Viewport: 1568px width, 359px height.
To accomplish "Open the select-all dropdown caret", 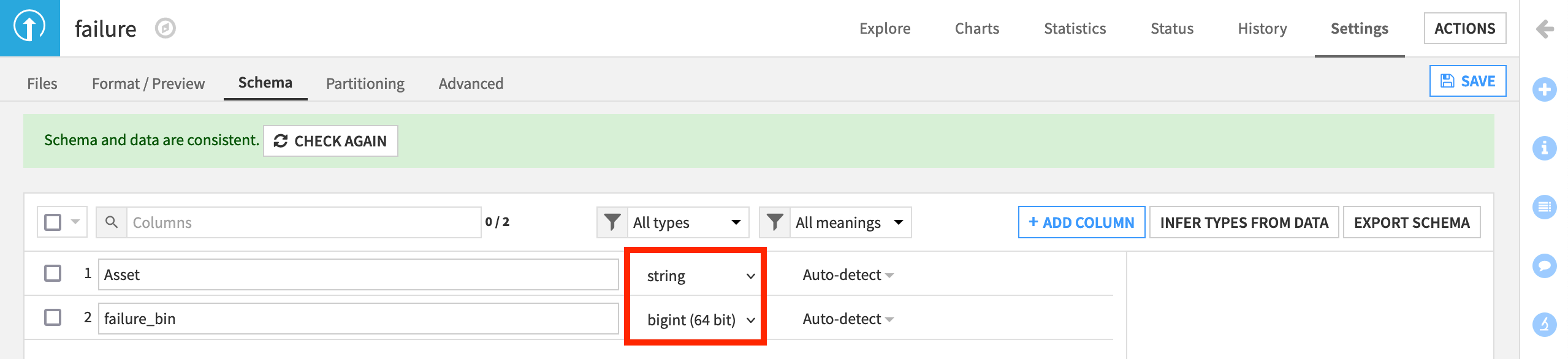I will (x=75, y=222).
